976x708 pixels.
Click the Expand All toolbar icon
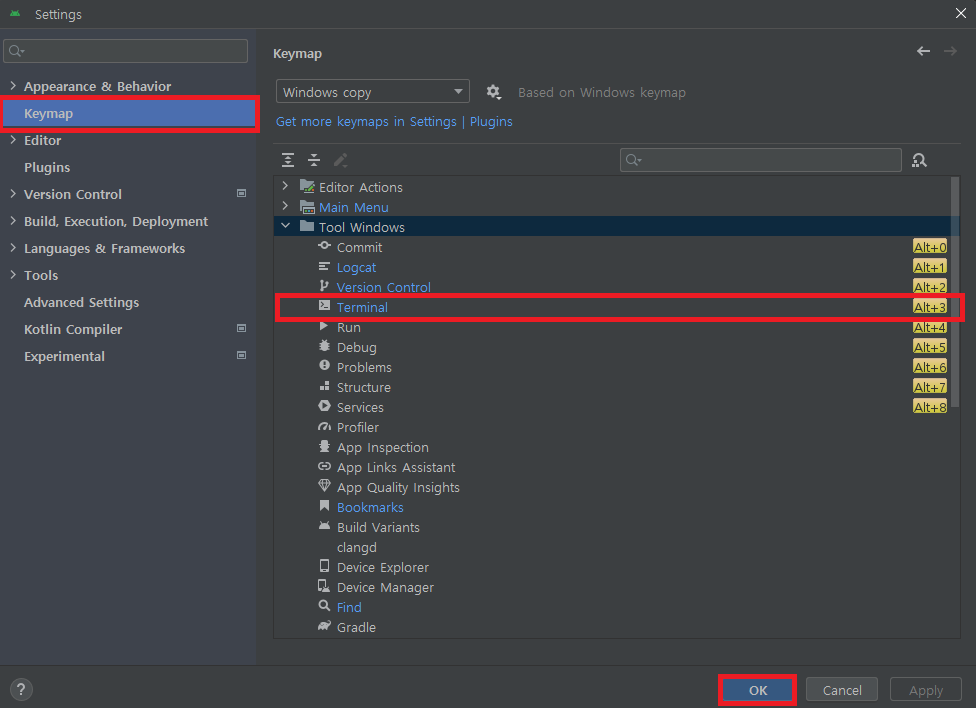pyautogui.click(x=288, y=160)
